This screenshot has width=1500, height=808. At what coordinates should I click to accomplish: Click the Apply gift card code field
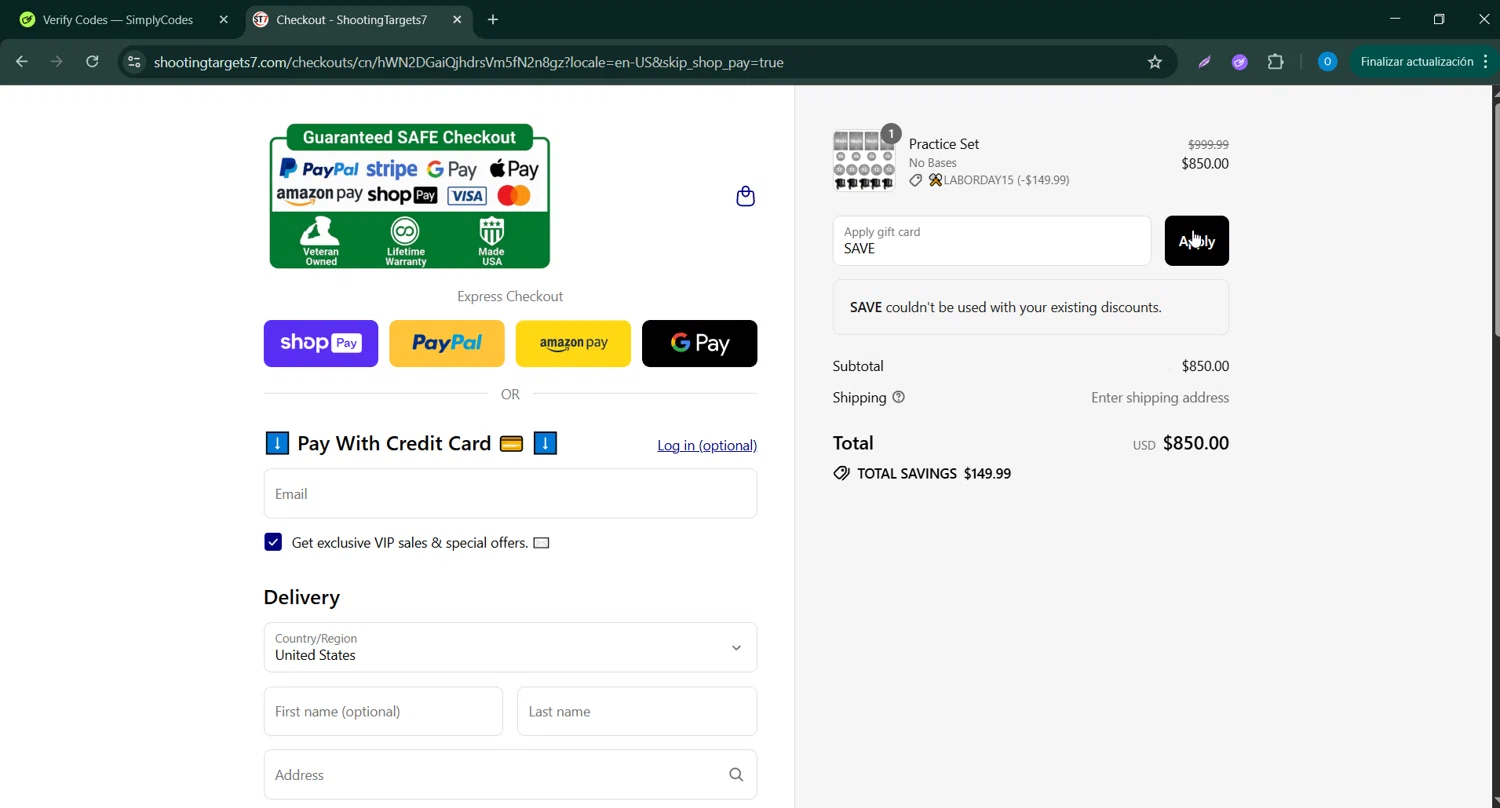pos(992,241)
